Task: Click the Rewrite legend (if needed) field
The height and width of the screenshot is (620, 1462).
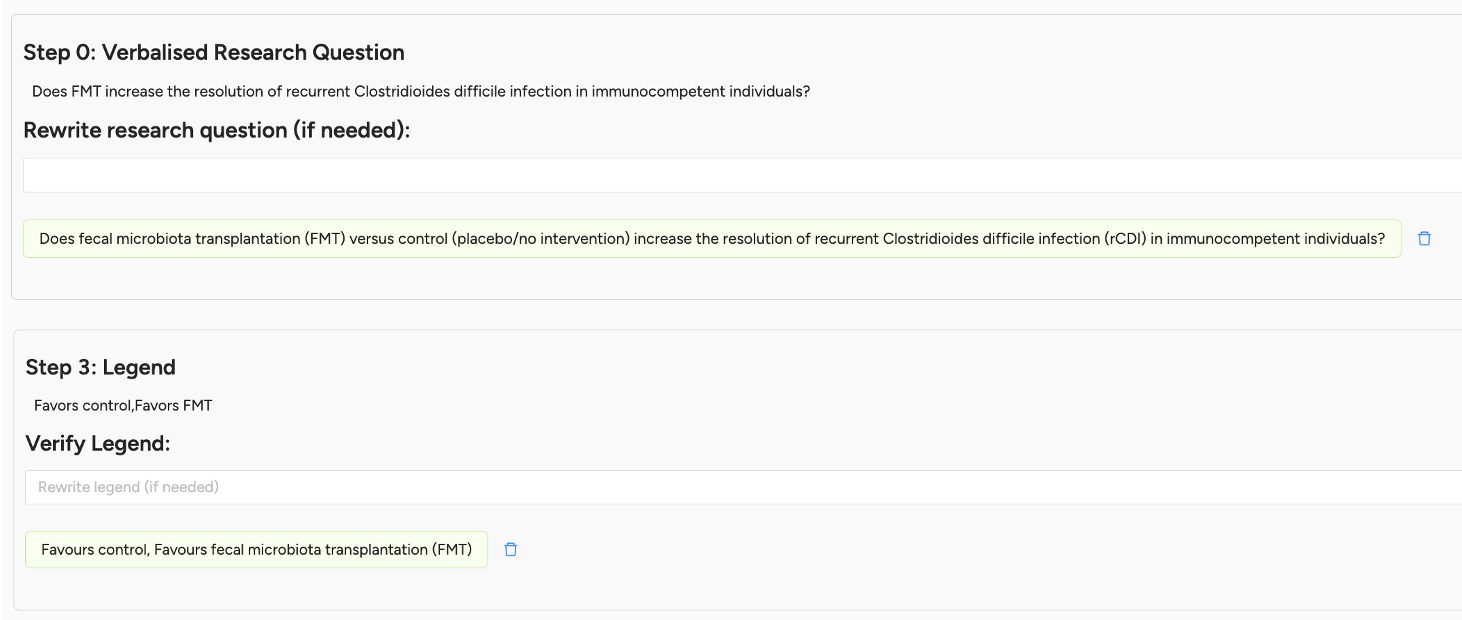Action: click(743, 487)
